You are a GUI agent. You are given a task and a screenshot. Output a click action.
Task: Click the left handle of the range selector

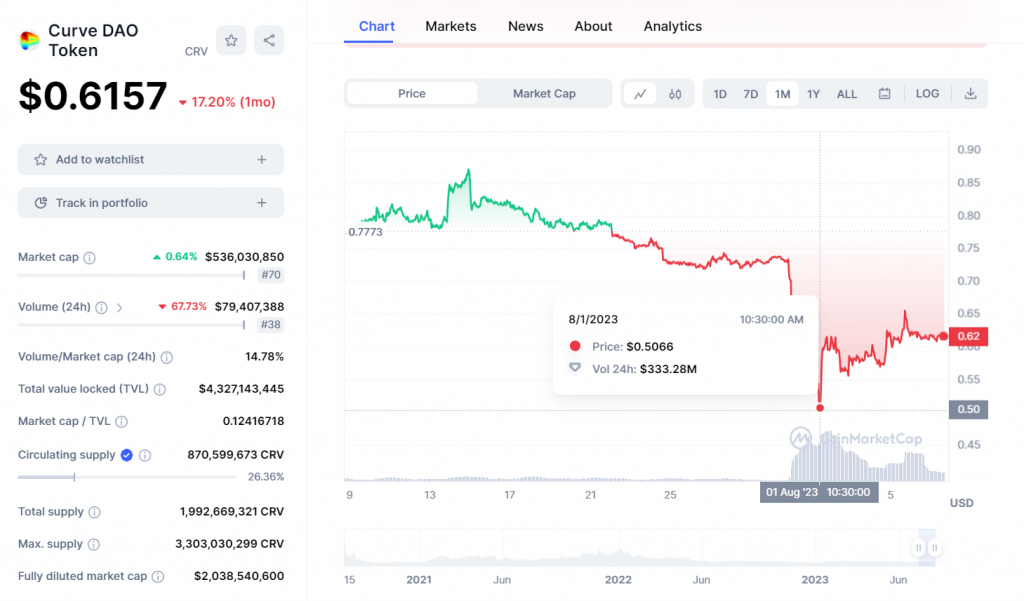tap(919, 547)
